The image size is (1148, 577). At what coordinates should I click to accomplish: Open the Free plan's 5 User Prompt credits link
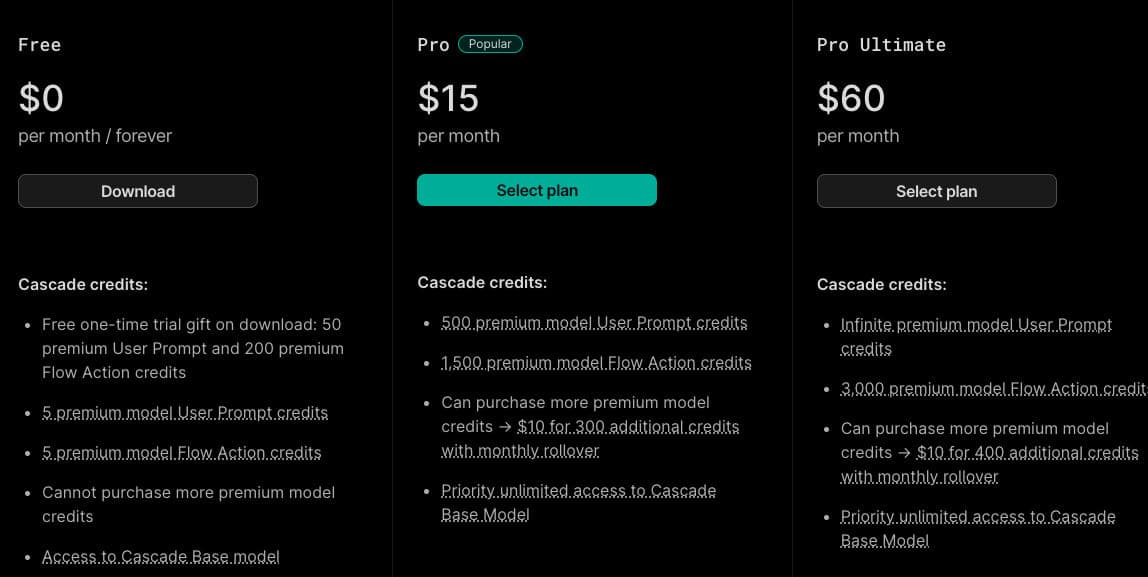tap(185, 412)
